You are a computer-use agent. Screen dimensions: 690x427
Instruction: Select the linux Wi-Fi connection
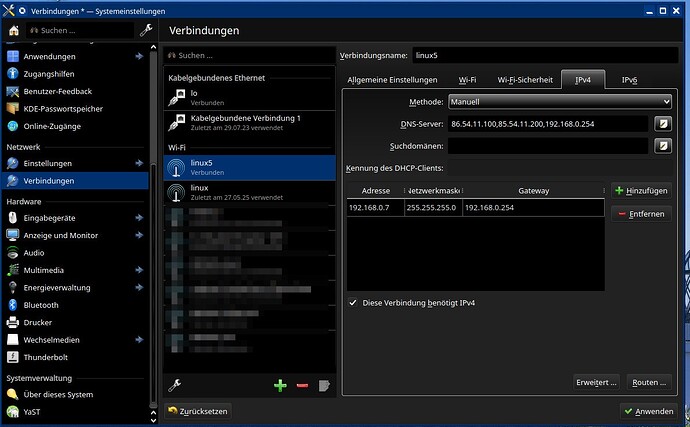[x=250, y=192]
